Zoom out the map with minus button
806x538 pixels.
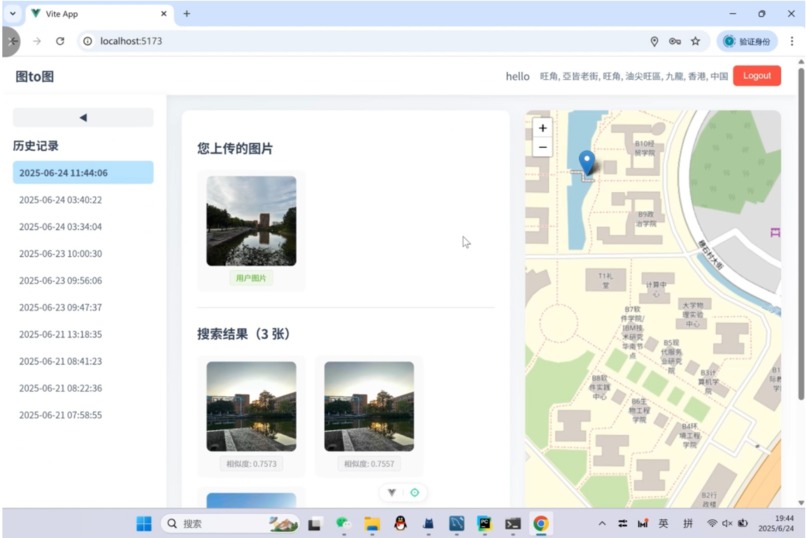click(x=542, y=147)
